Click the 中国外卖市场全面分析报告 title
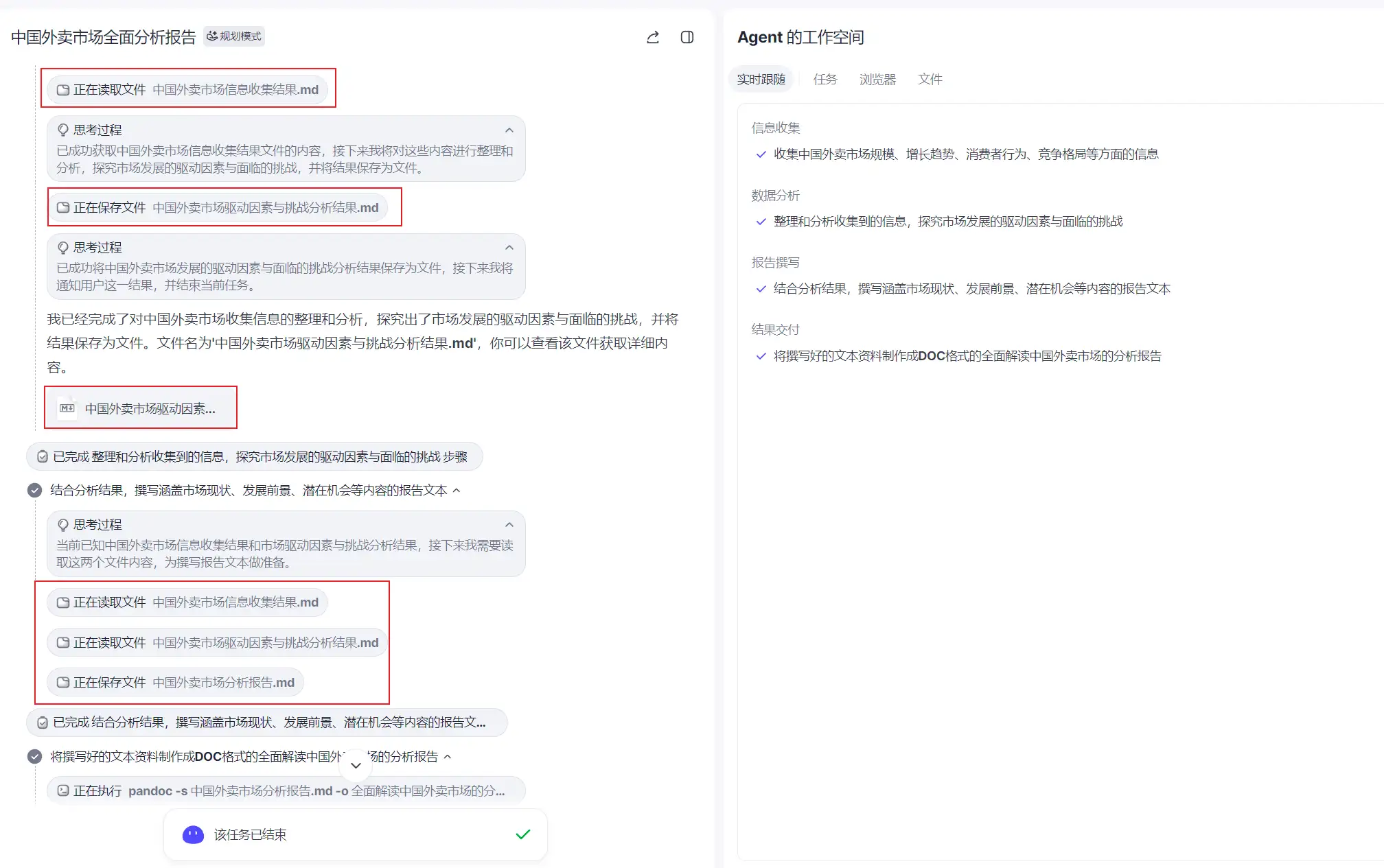This screenshot has height=868, width=1384. click(104, 37)
